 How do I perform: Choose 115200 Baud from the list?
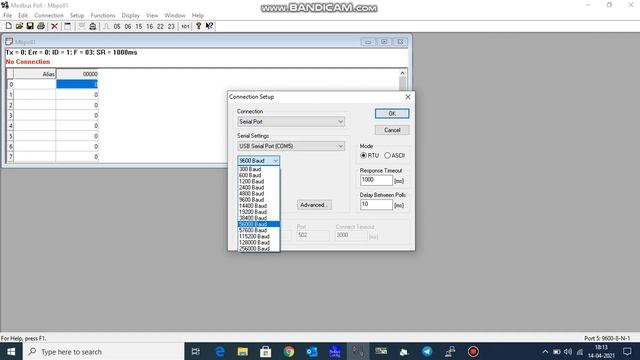pyautogui.click(x=258, y=236)
